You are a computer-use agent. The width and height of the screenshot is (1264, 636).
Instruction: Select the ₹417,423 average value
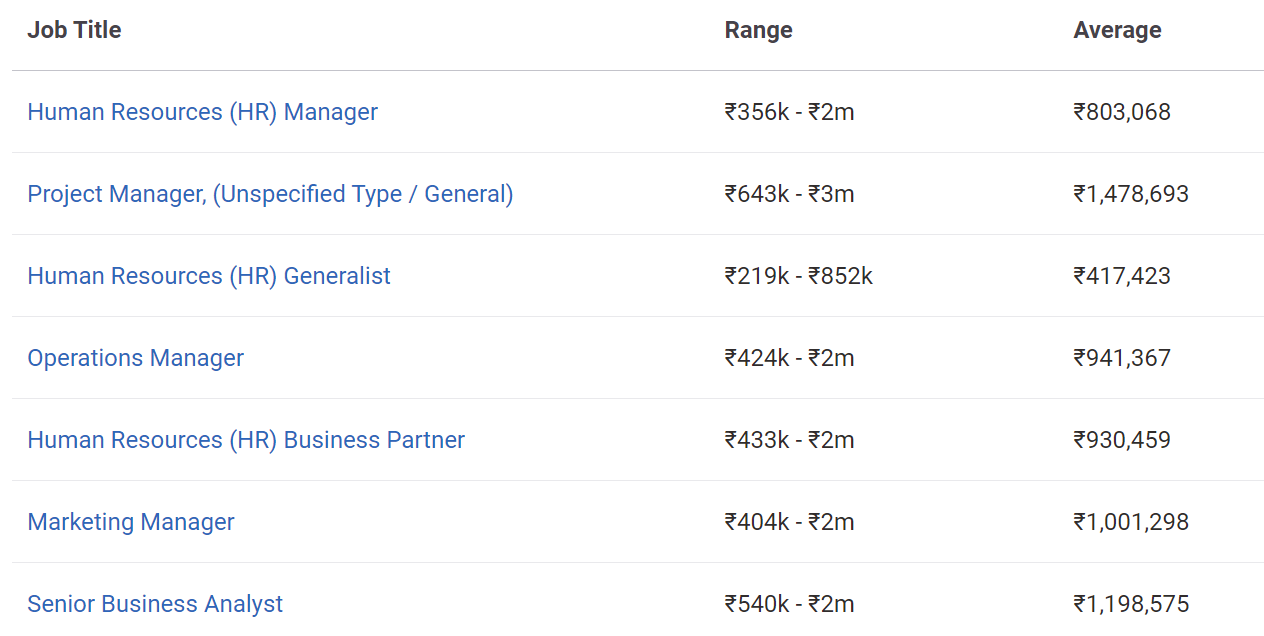click(x=1122, y=276)
